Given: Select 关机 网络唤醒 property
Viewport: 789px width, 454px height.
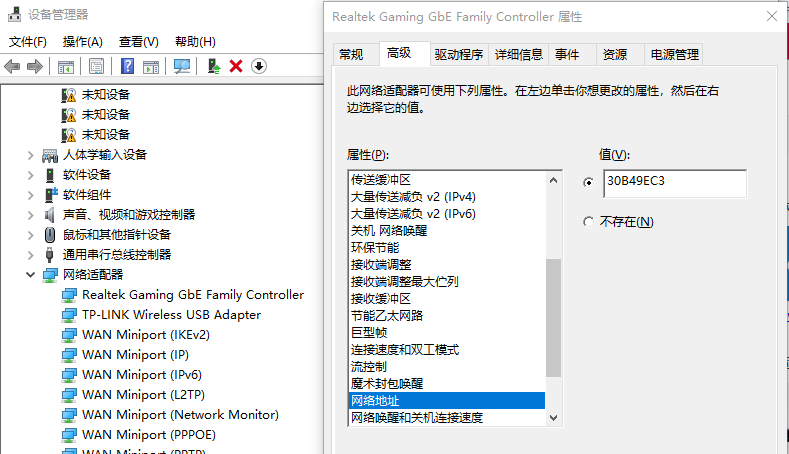Looking at the screenshot, I should pyautogui.click(x=389, y=231).
